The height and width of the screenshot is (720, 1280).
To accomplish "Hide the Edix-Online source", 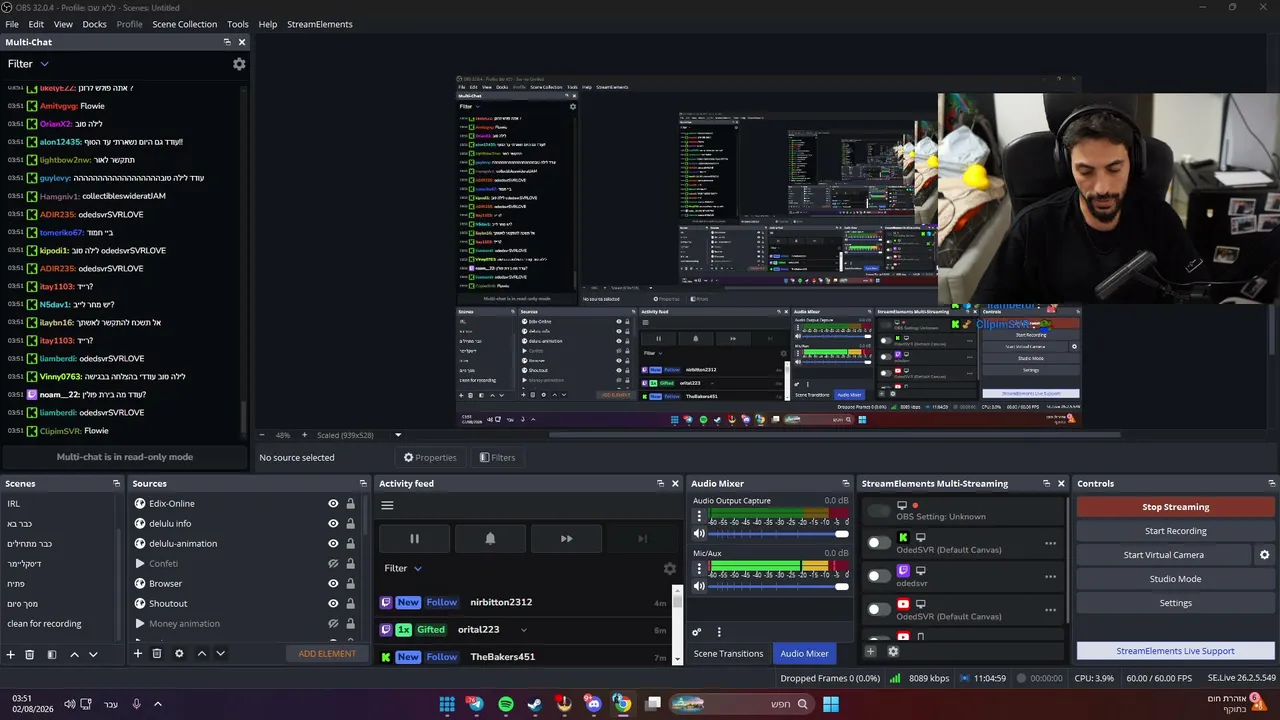I will 333,504.
